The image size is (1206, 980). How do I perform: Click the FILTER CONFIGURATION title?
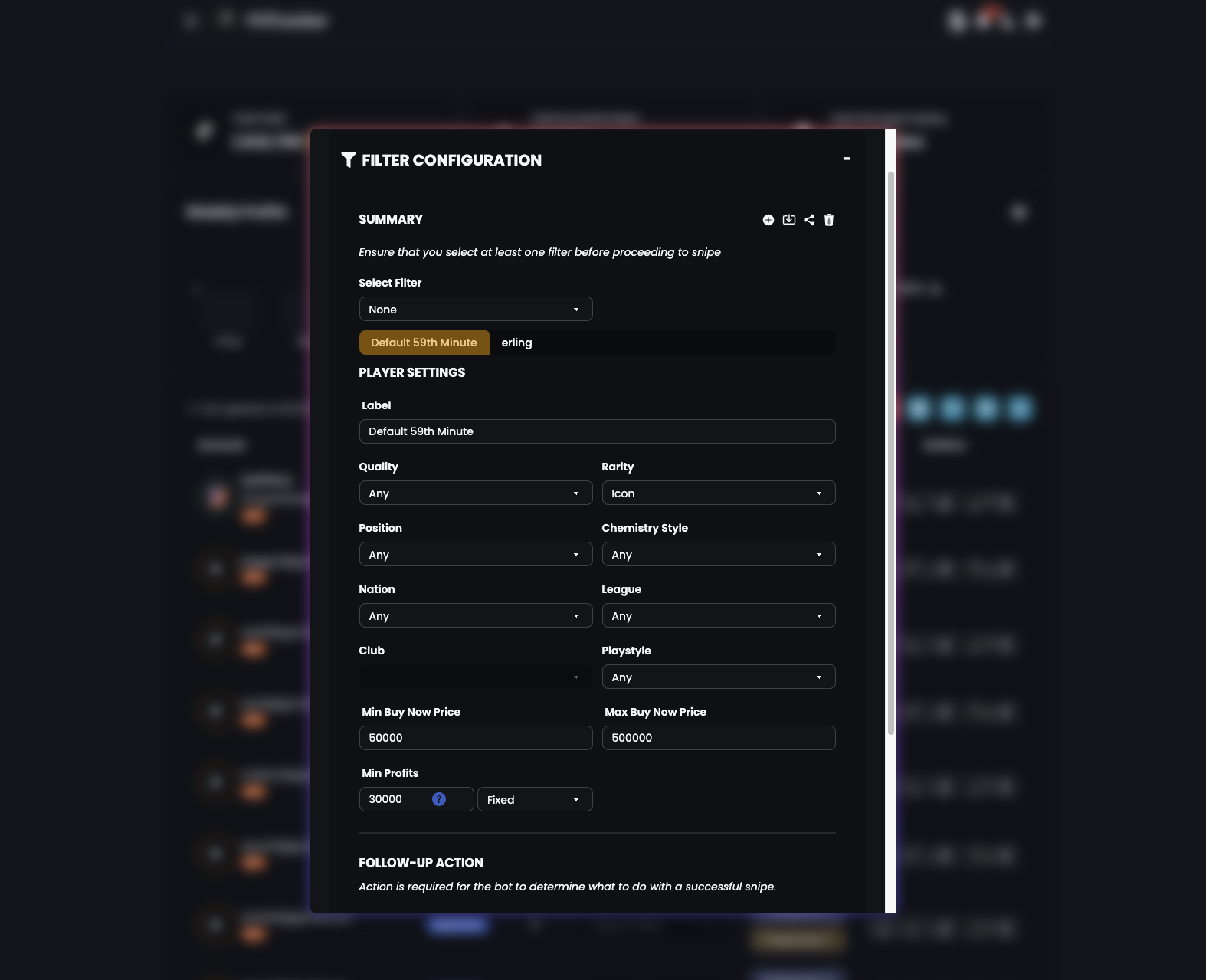(x=452, y=159)
